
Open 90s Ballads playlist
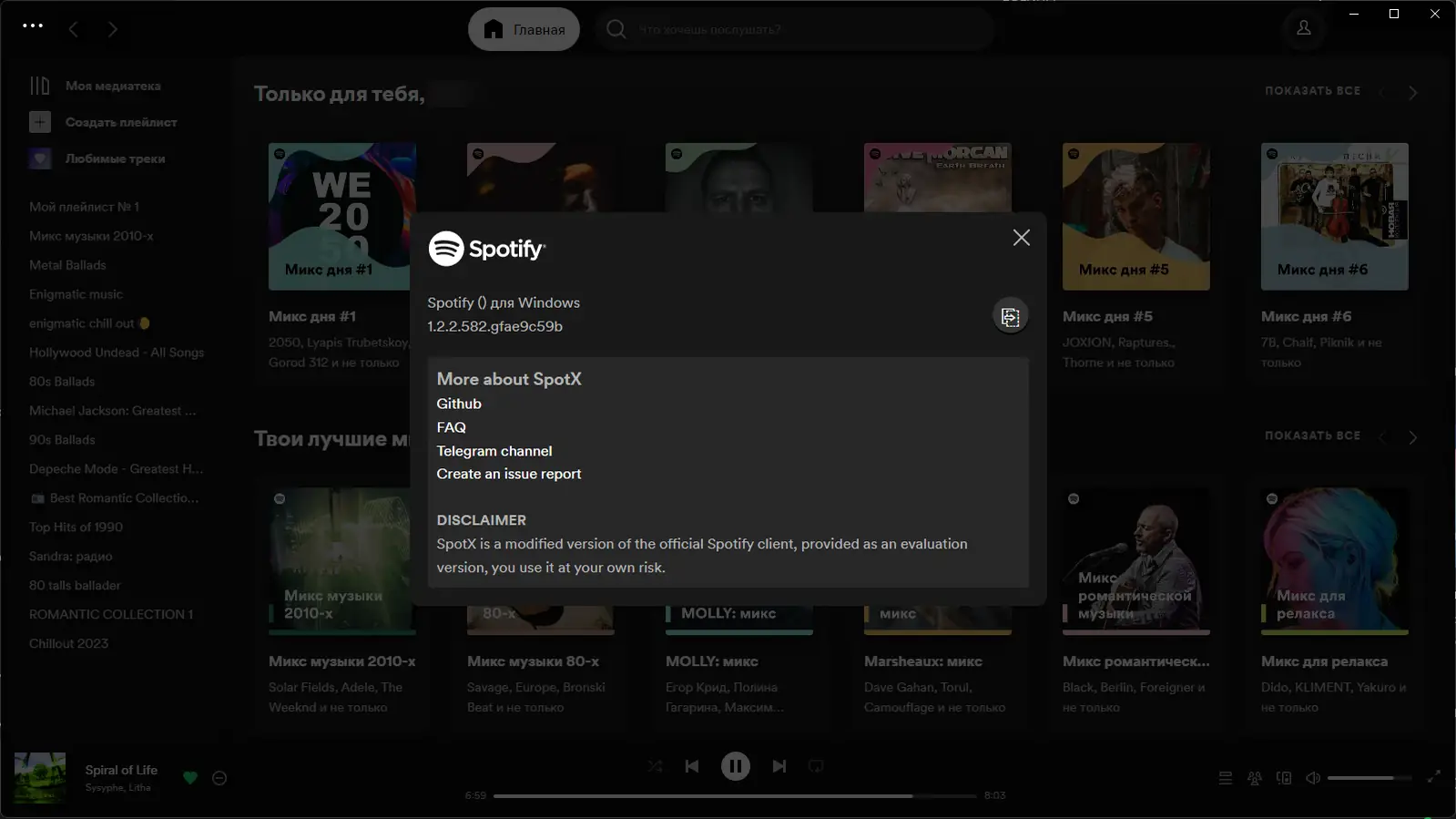(62, 440)
